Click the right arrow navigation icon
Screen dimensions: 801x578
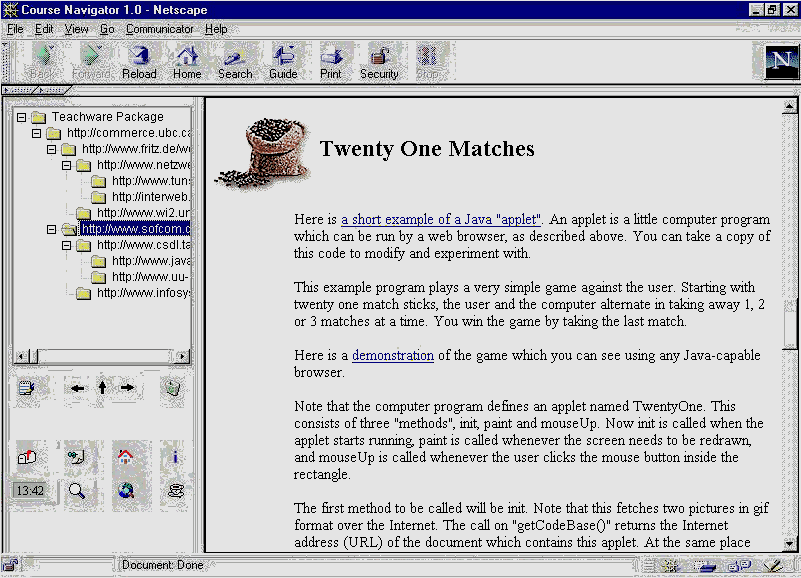[127, 388]
